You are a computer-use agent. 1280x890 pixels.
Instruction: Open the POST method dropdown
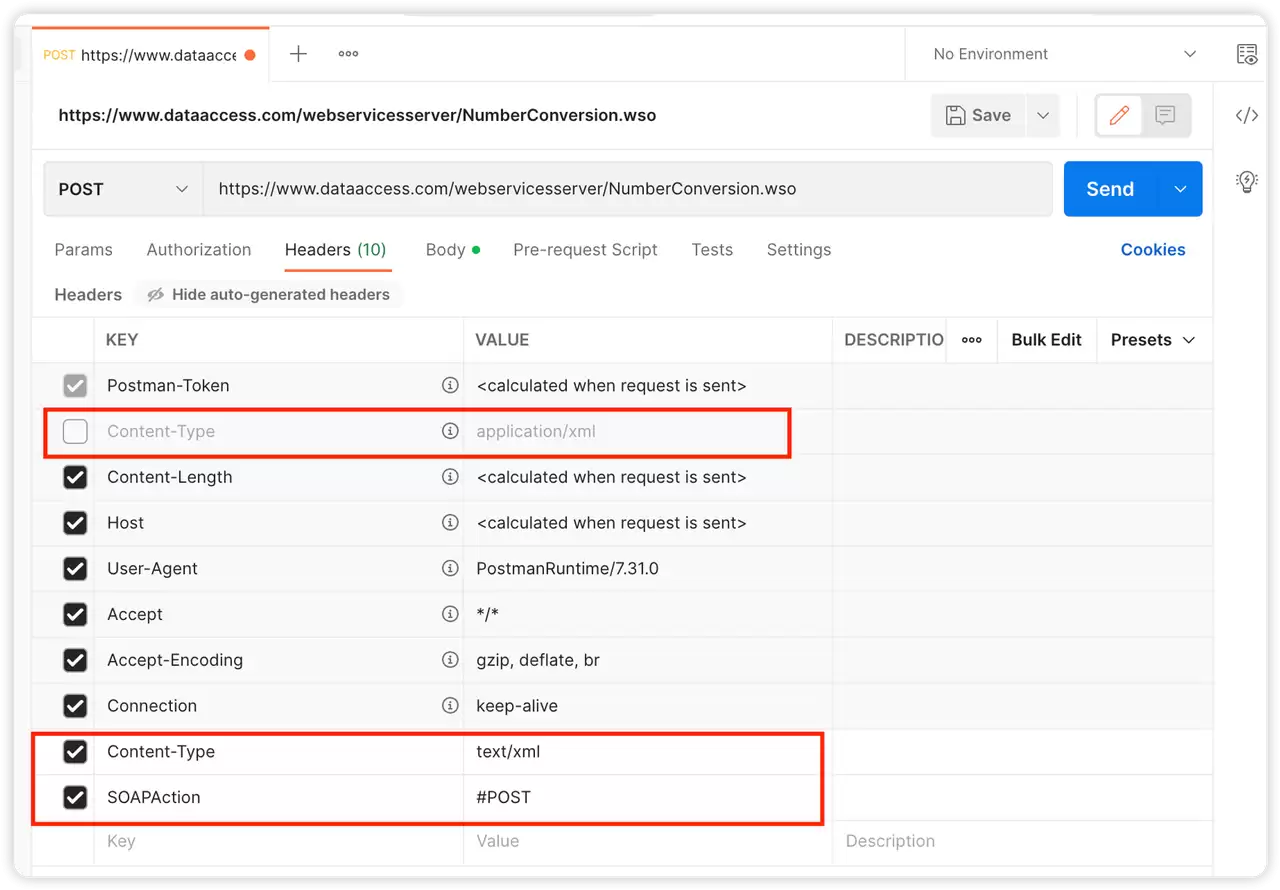(x=124, y=189)
